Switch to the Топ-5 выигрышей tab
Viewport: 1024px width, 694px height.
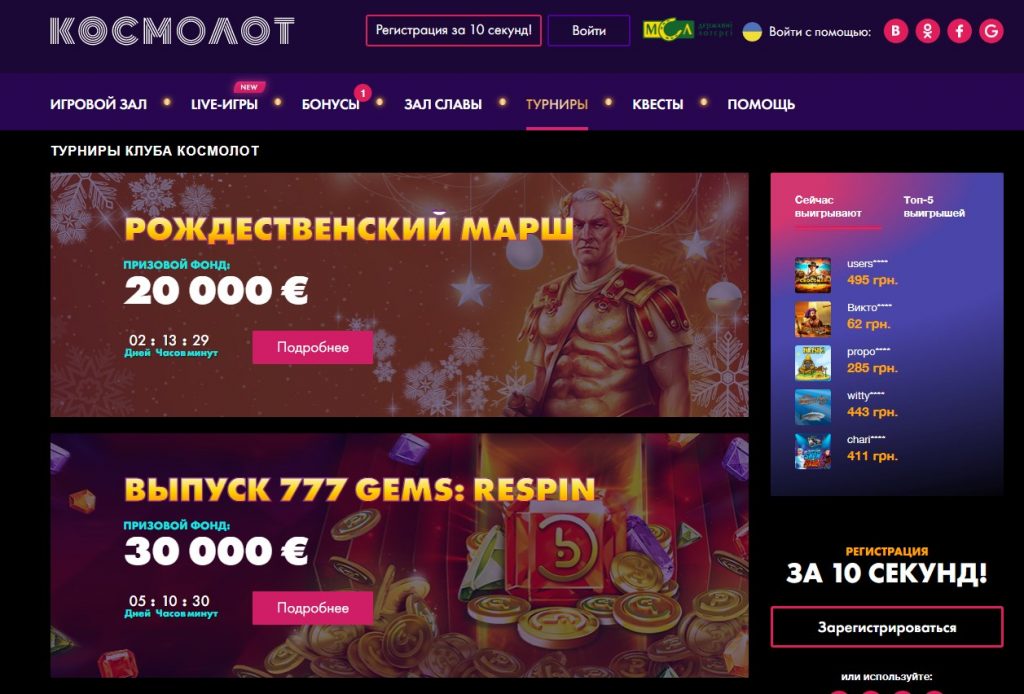click(934, 206)
